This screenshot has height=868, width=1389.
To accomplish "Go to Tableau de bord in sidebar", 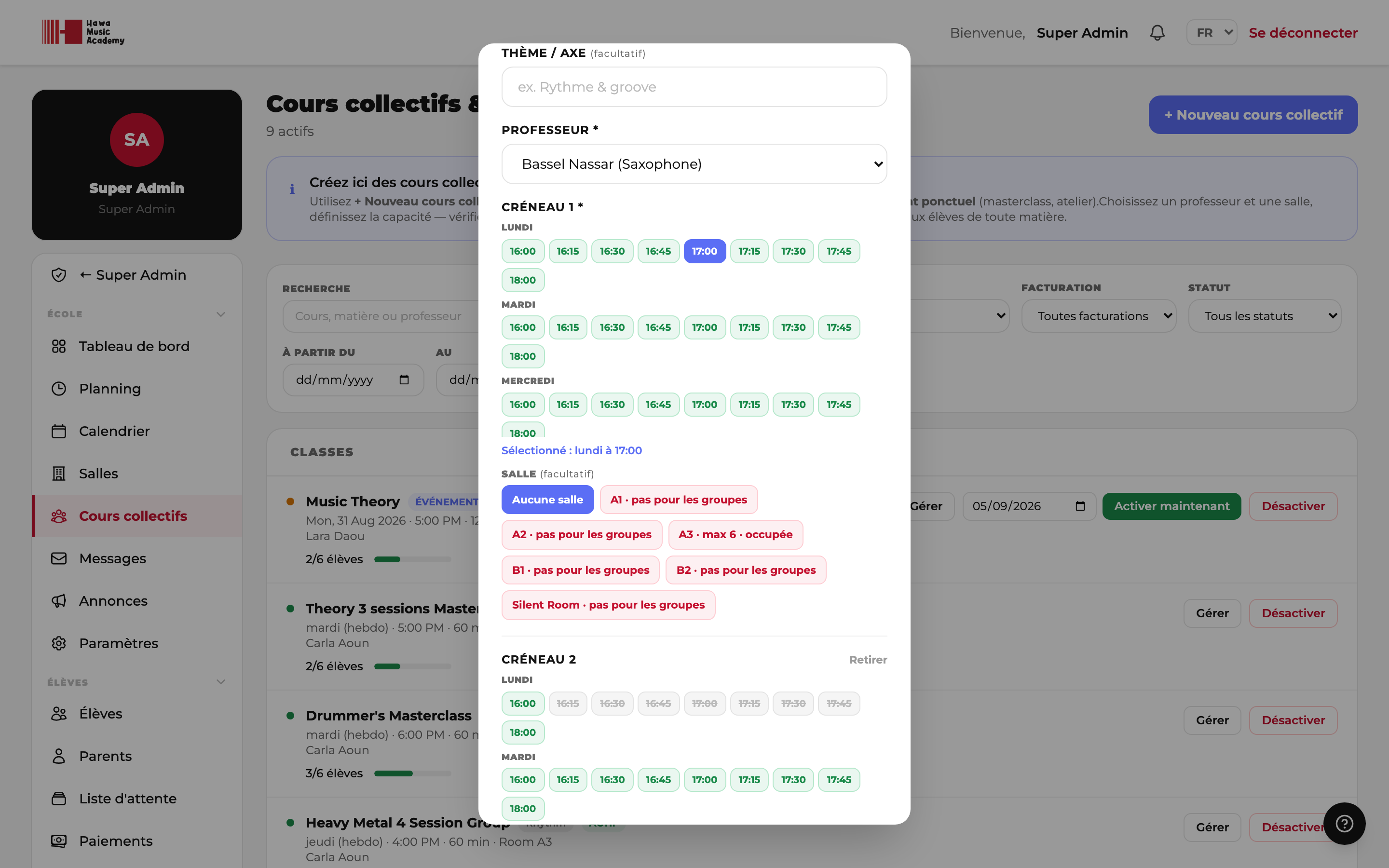I will [x=134, y=346].
